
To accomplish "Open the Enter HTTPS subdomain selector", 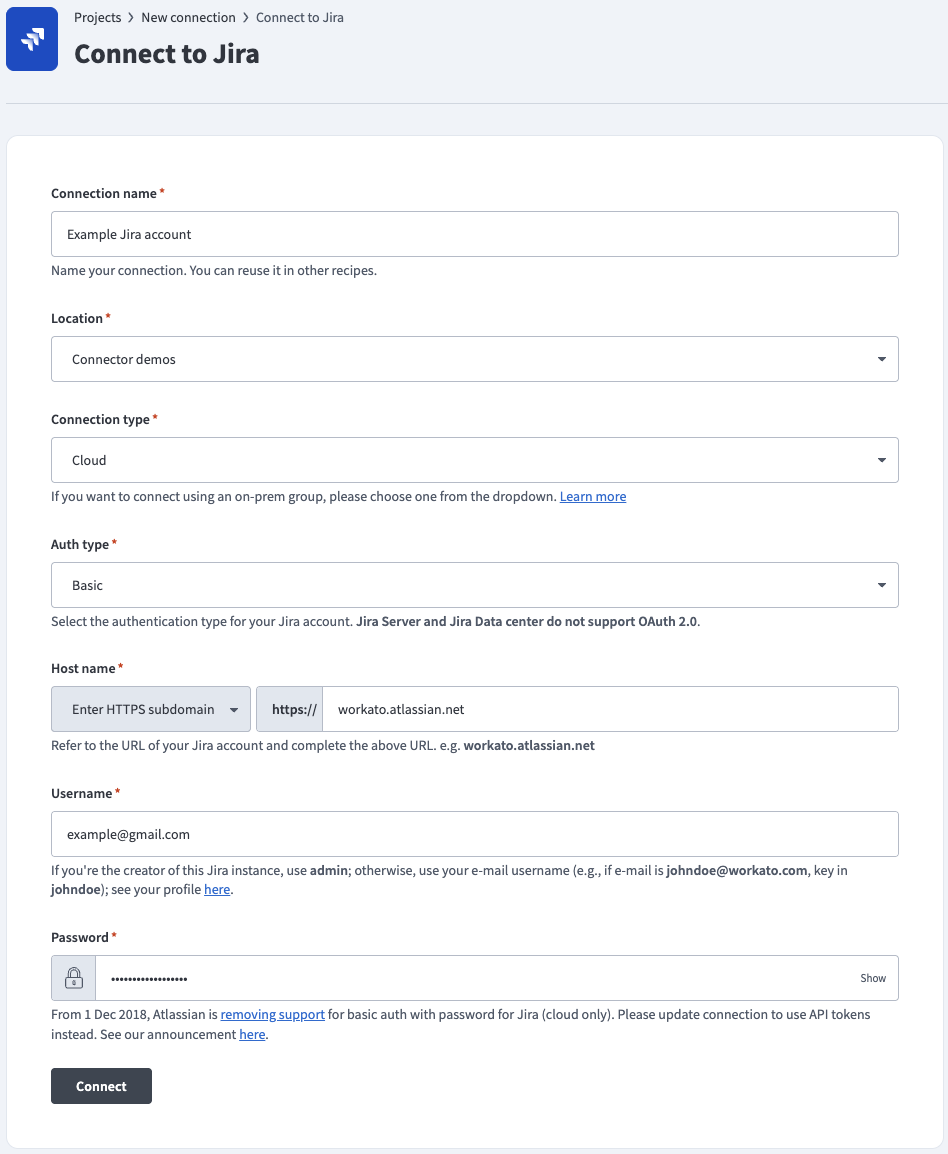I will [150, 708].
